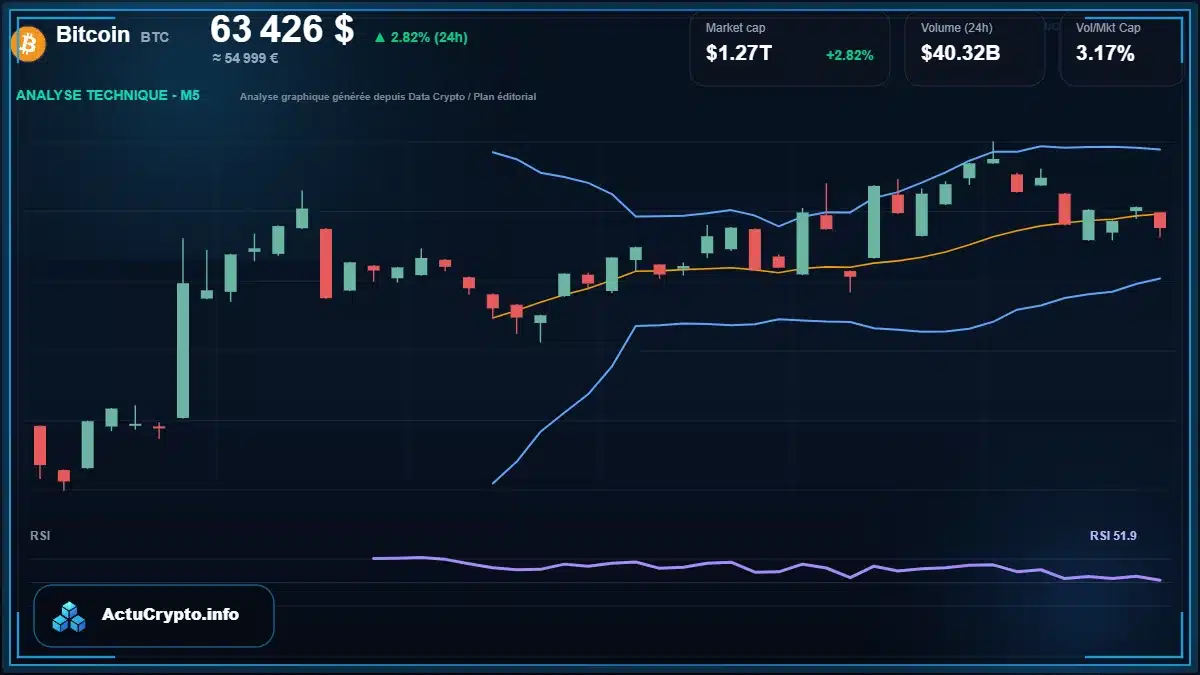Image resolution: width=1200 pixels, height=675 pixels.
Task: Click the RSI label on the left
Action: coord(40,536)
